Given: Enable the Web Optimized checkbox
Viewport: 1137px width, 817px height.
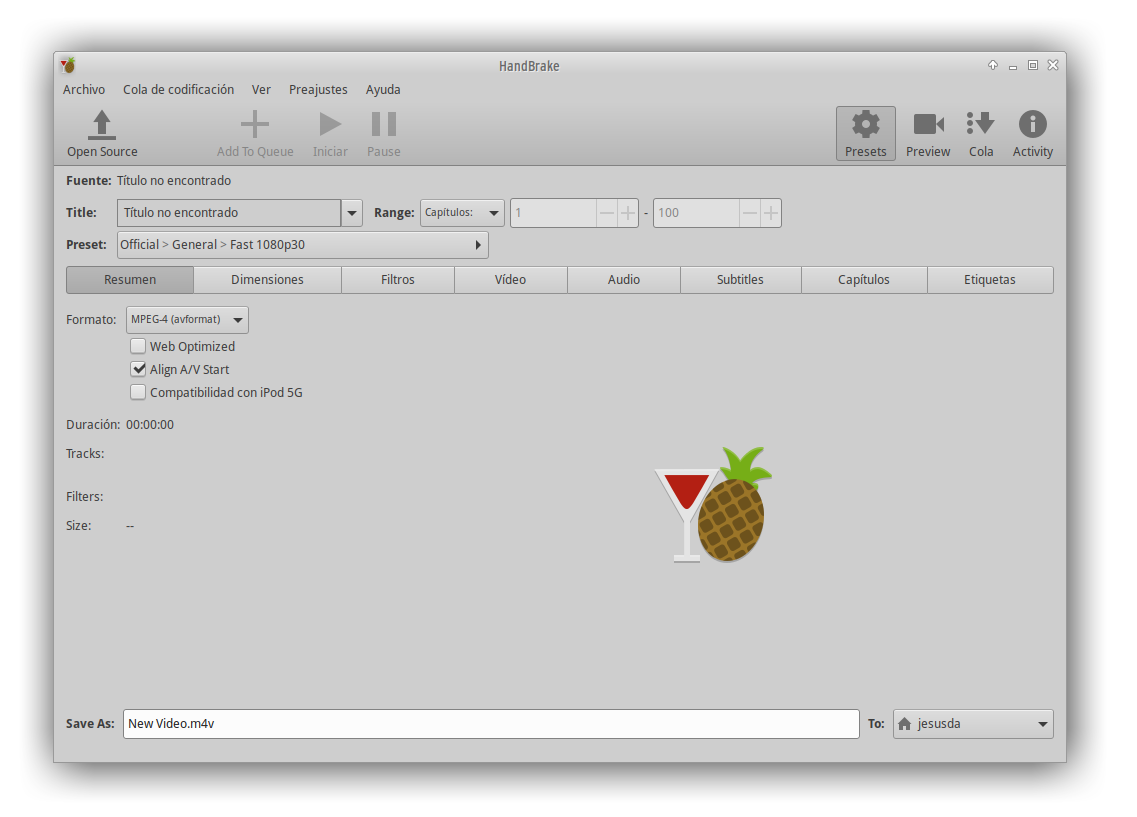Looking at the screenshot, I should 138,347.
